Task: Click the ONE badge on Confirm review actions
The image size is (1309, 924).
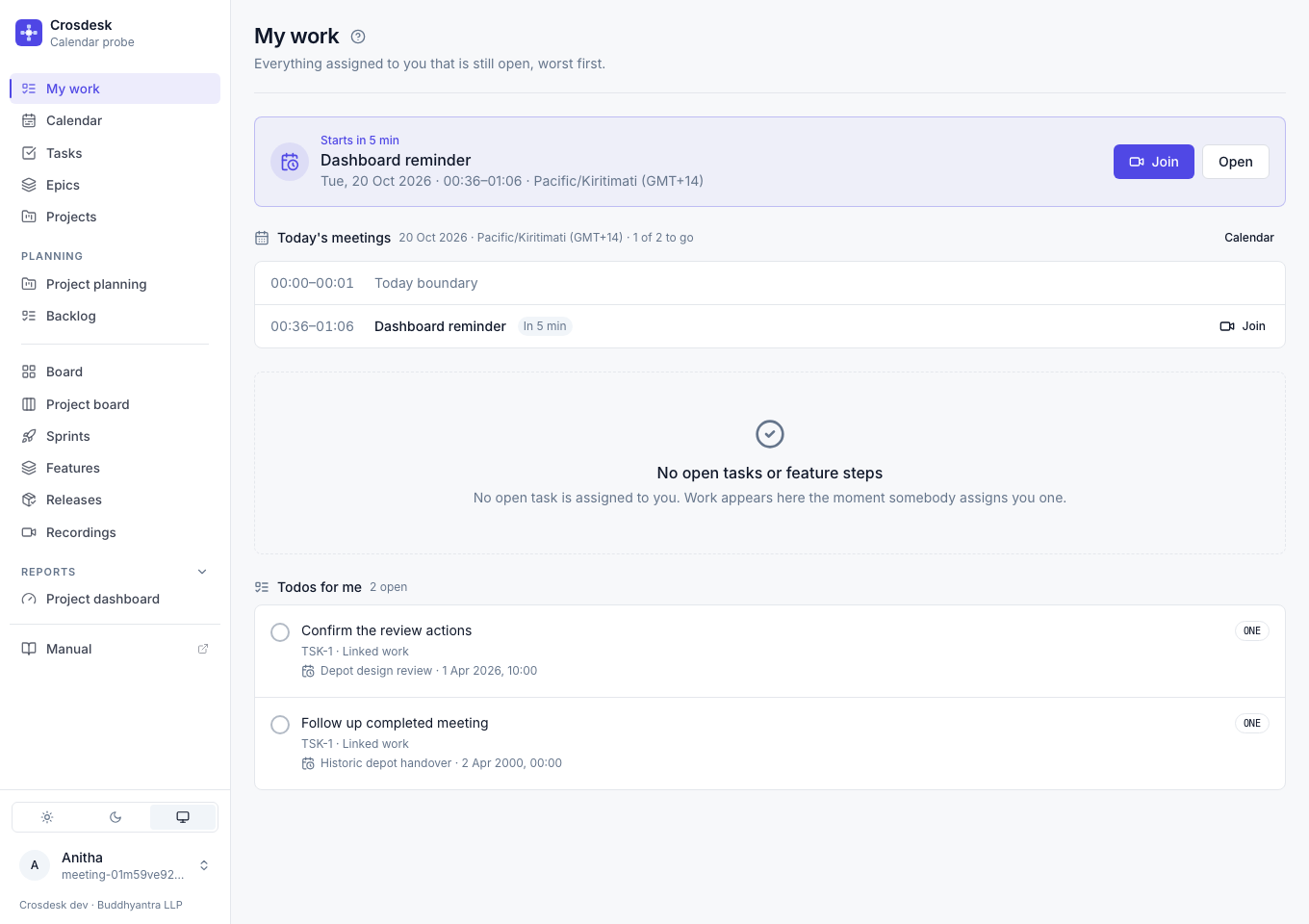Action: pos(1252,631)
